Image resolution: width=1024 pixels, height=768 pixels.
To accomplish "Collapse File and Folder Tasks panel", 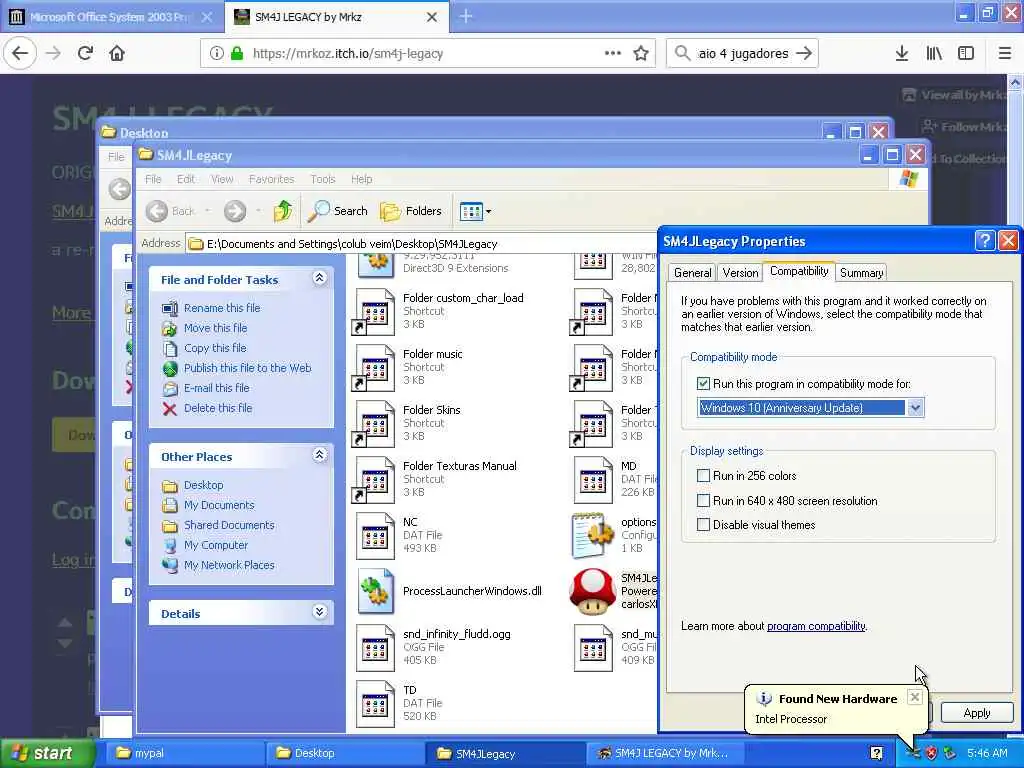I will 319,278.
